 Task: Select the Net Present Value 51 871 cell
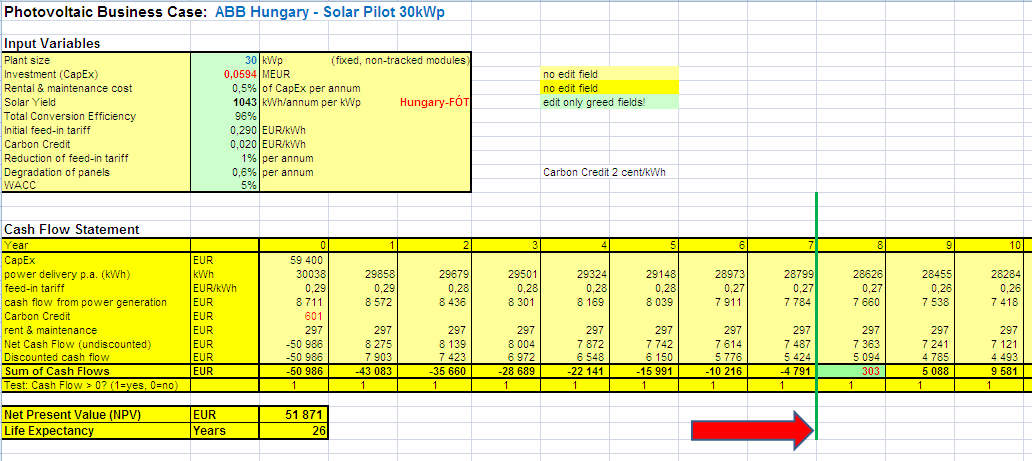coord(294,415)
